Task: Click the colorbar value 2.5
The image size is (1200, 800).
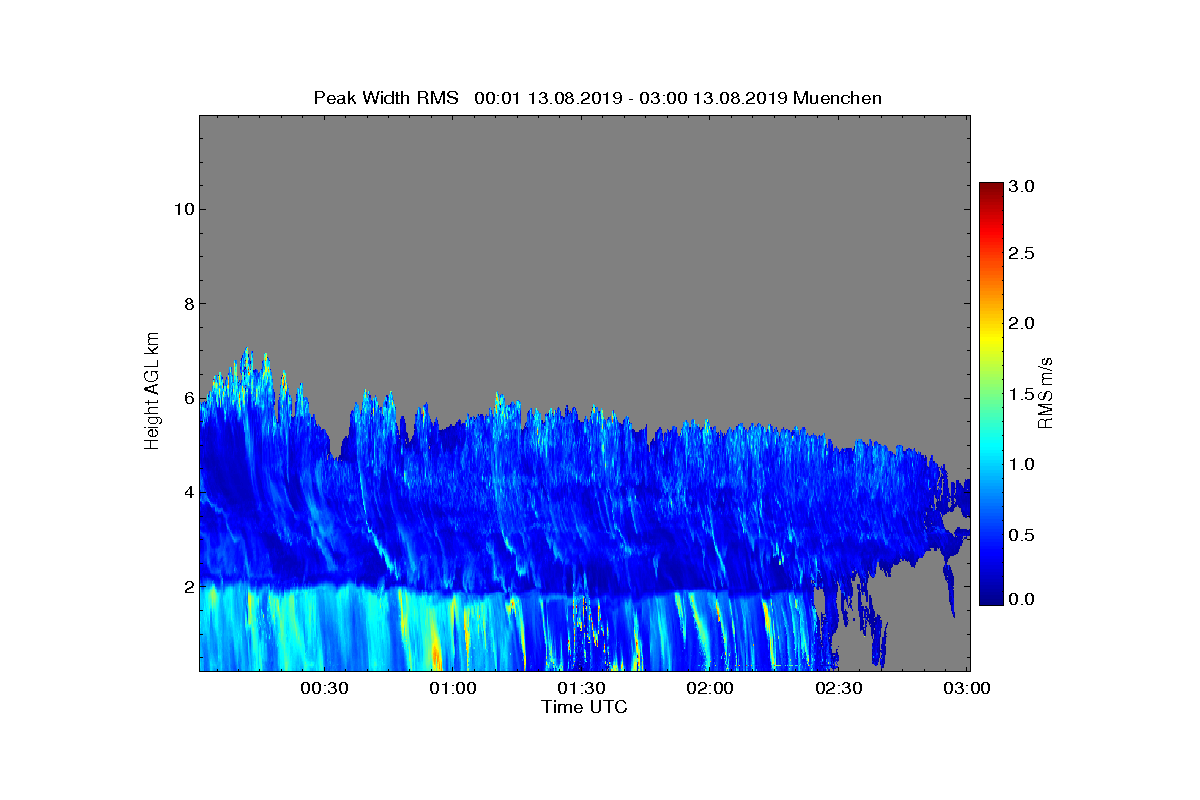Action: 1021,254
